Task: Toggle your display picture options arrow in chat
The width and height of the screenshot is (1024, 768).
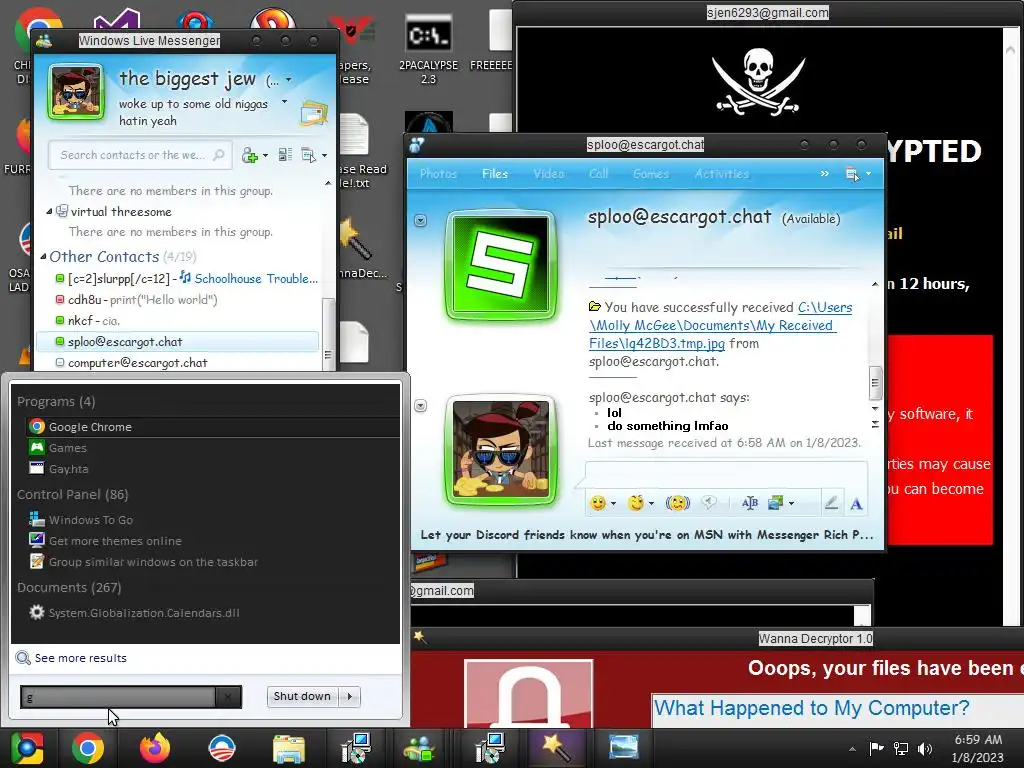Action: point(421,406)
